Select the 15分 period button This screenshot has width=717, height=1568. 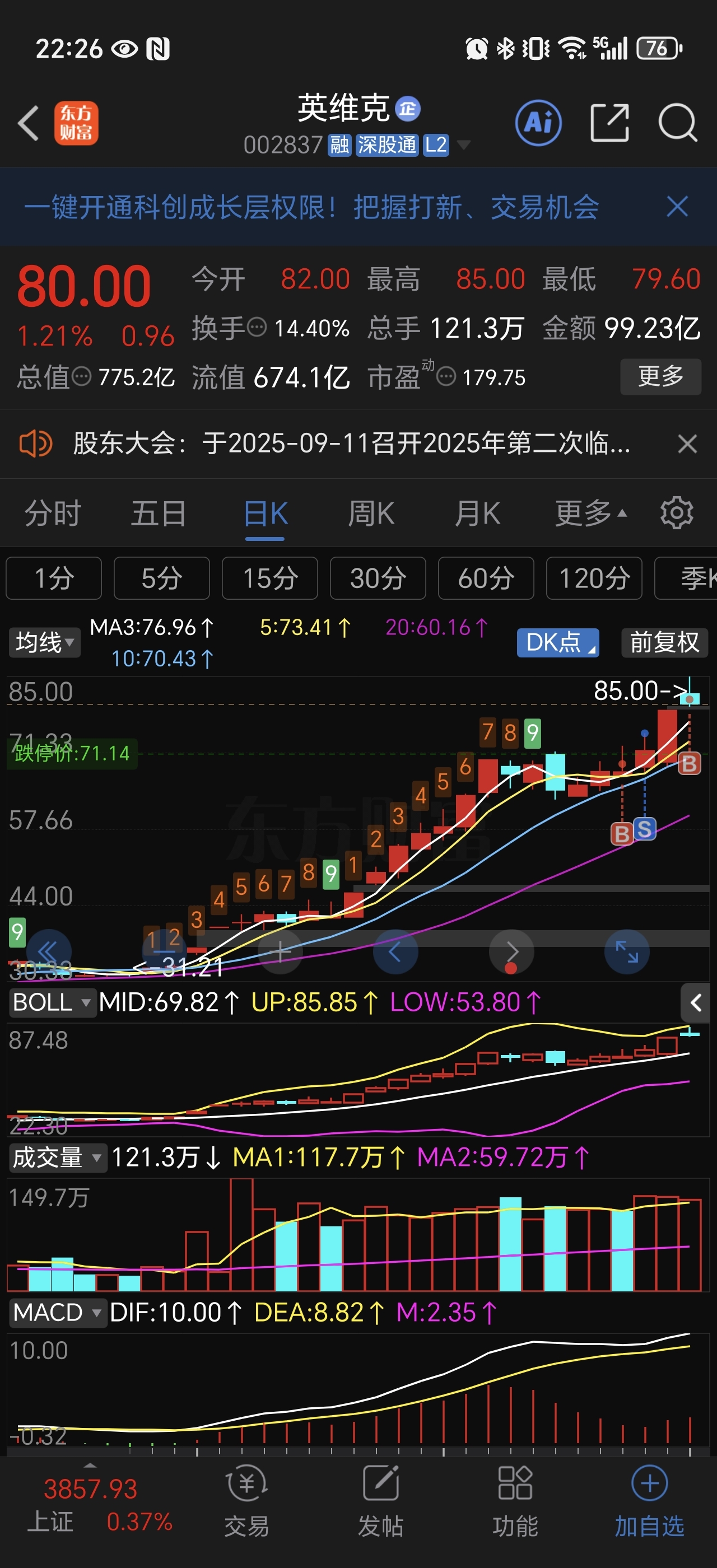point(270,578)
